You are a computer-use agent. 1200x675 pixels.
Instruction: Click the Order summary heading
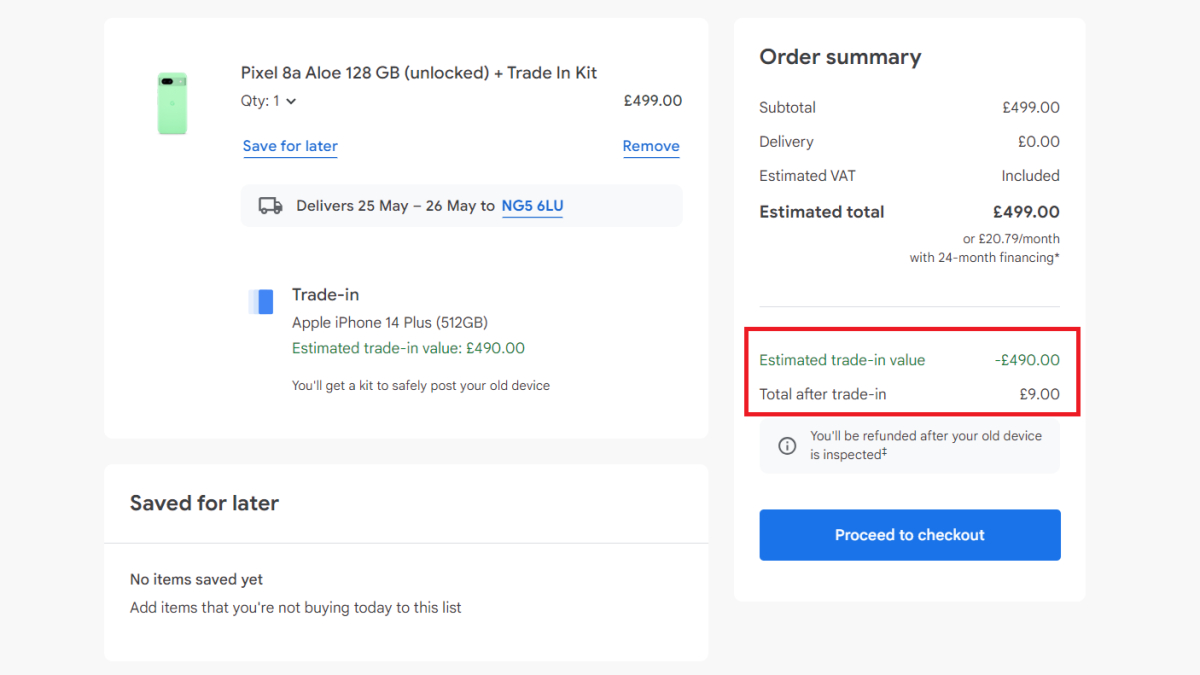click(840, 57)
